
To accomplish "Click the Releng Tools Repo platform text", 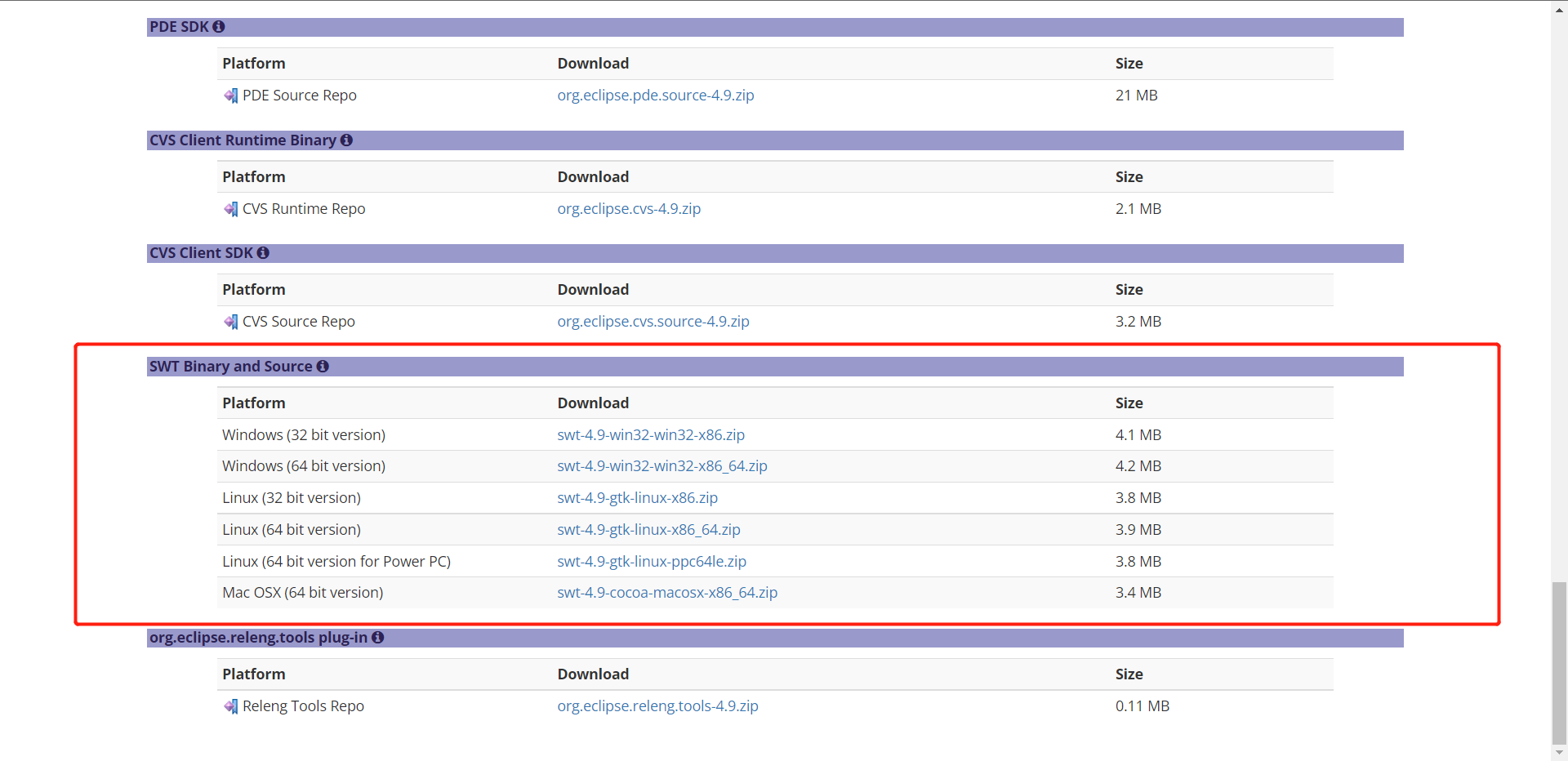I will [x=303, y=706].
